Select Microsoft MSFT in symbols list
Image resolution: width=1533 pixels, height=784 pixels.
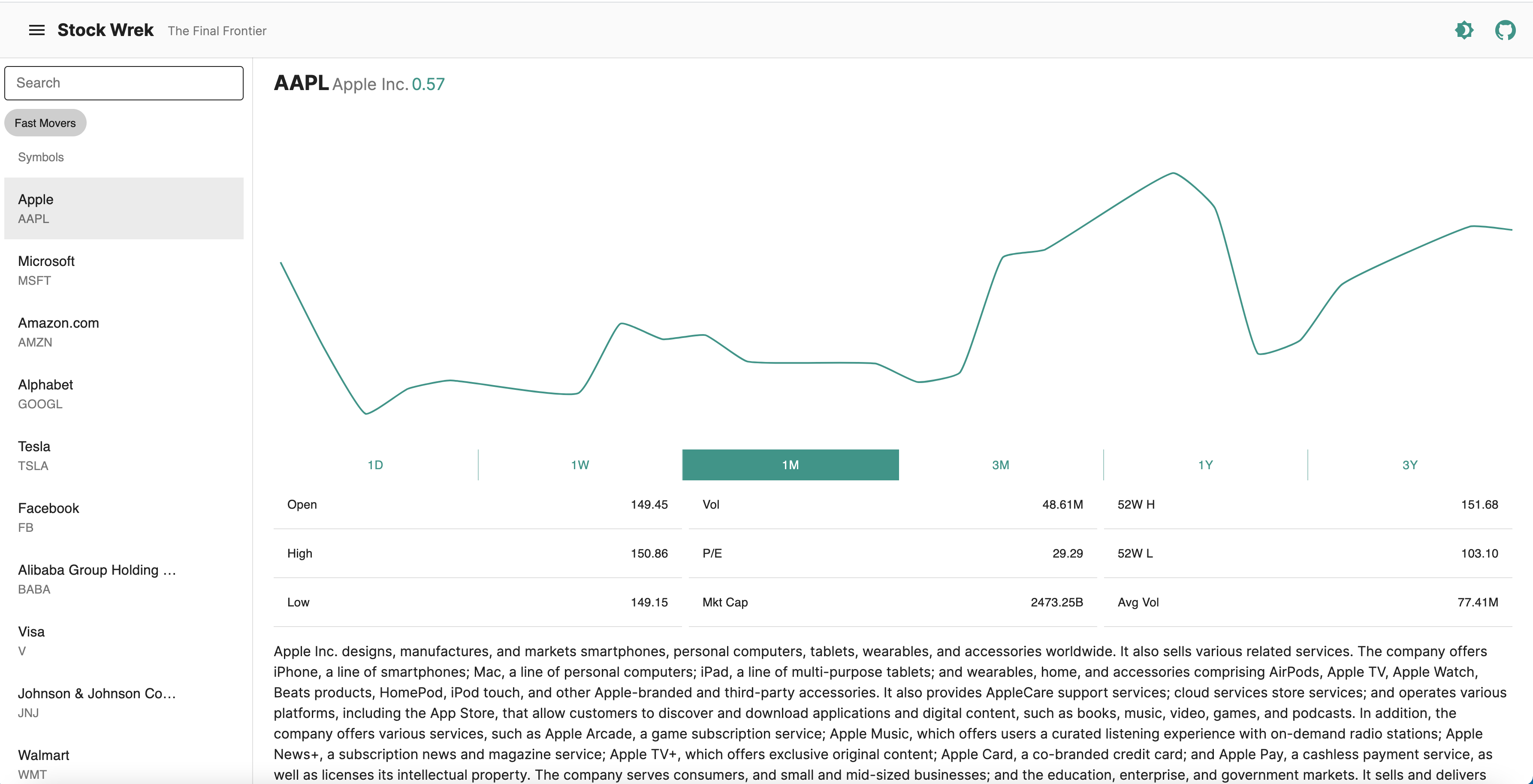124,271
